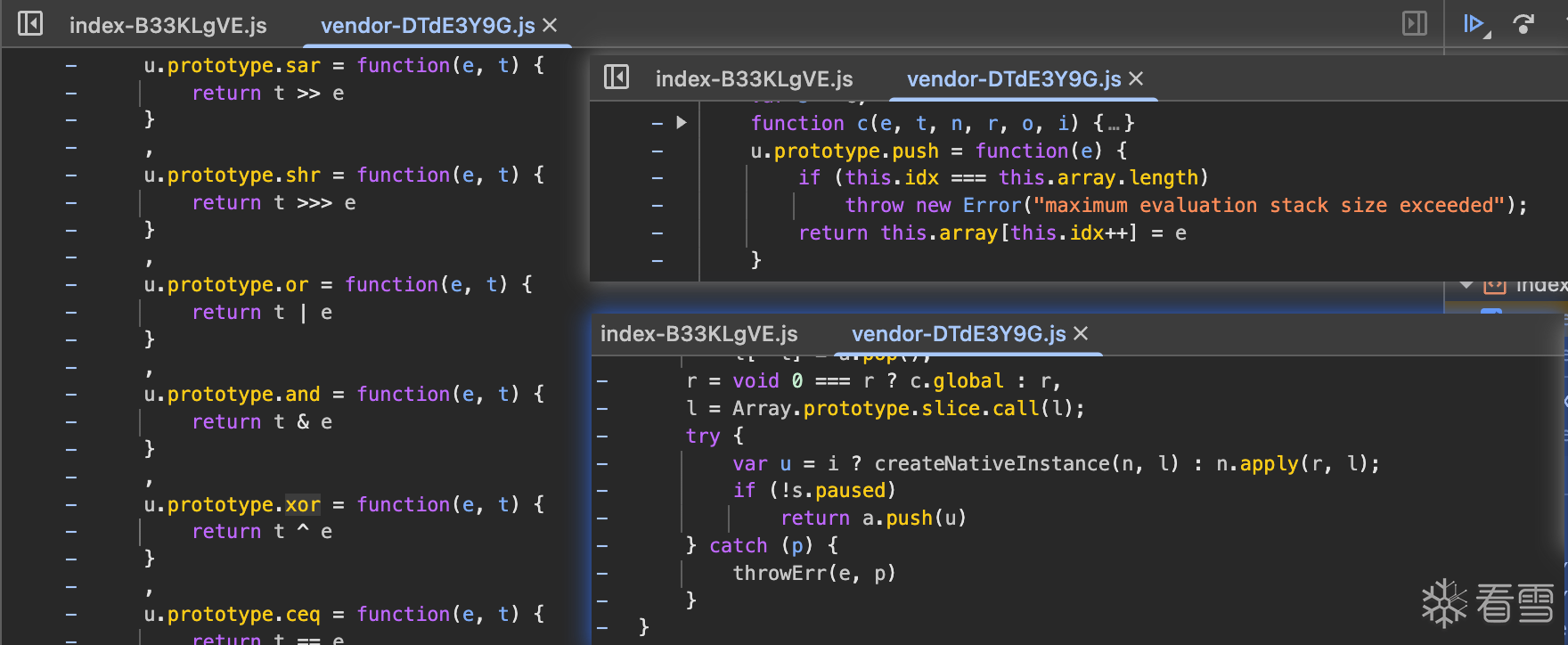This screenshot has height=645, width=1568.
Task: Click 'return t ^ e' statement
Action: point(263,532)
